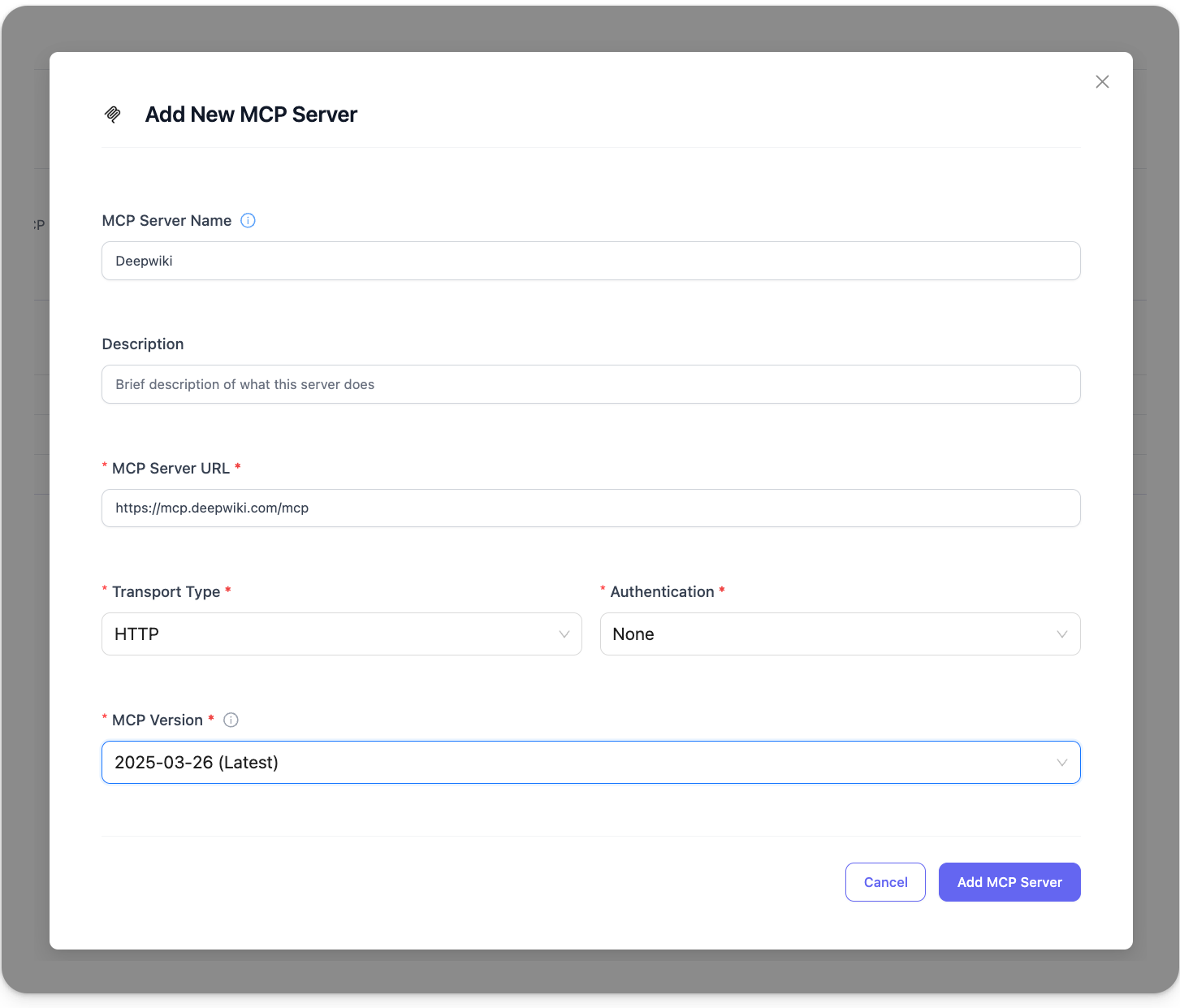Click the MCP Server URL field
Viewport: 1180px width, 1008px height.
[590, 508]
